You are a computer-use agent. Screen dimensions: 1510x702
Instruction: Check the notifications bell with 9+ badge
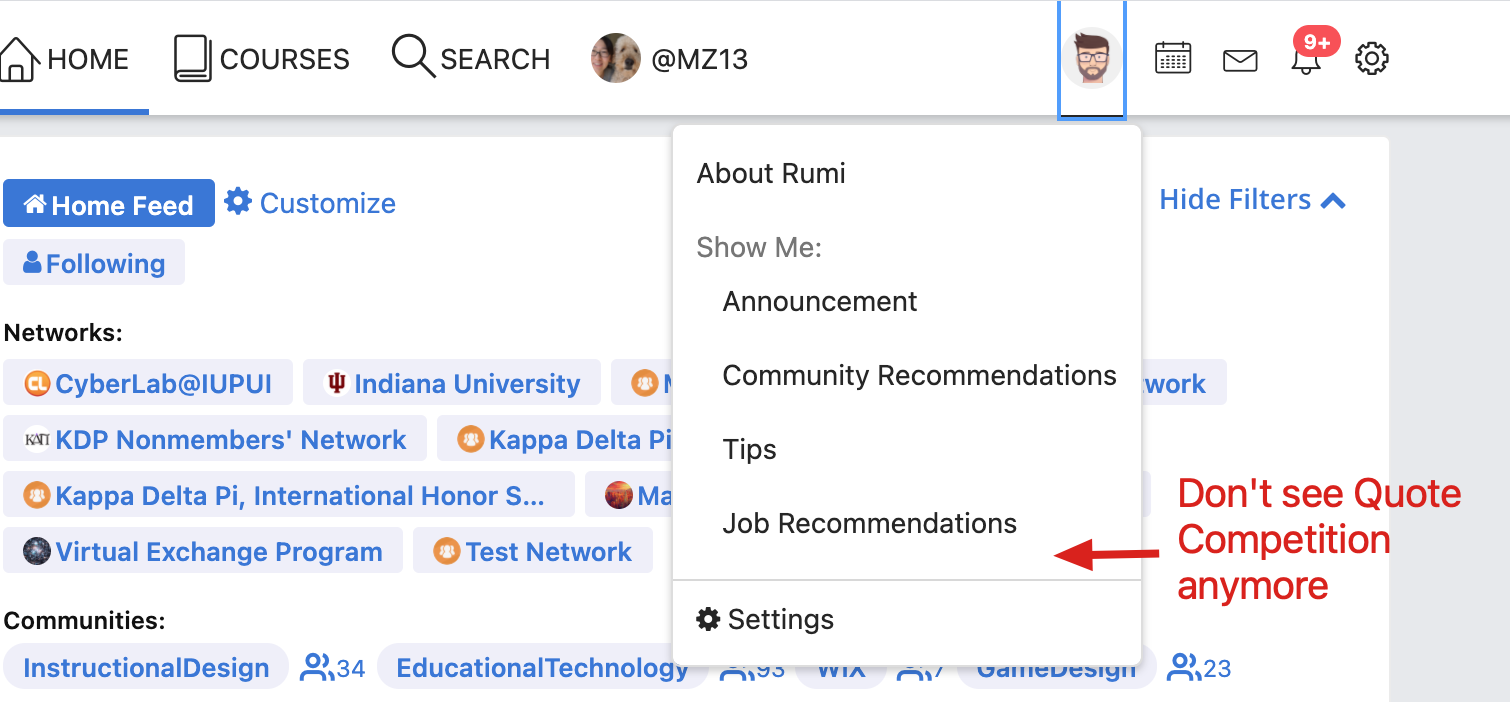coord(1306,59)
